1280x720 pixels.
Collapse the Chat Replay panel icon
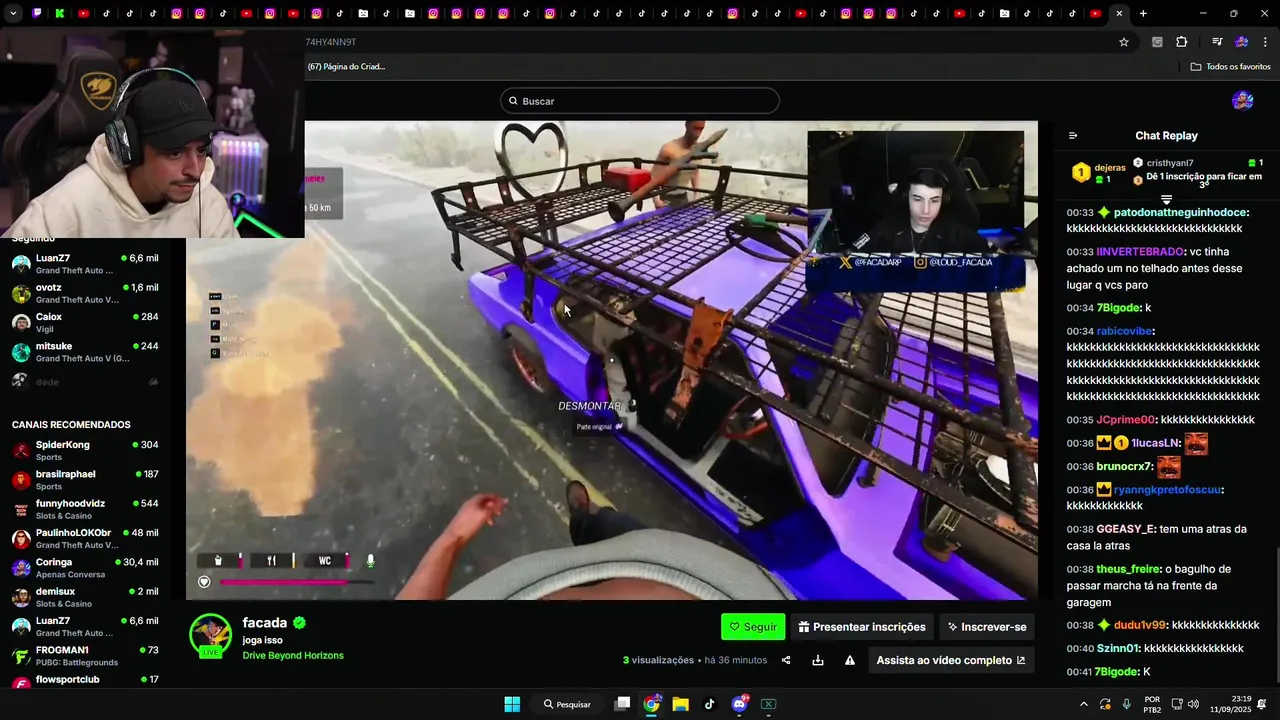(x=1073, y=136)
